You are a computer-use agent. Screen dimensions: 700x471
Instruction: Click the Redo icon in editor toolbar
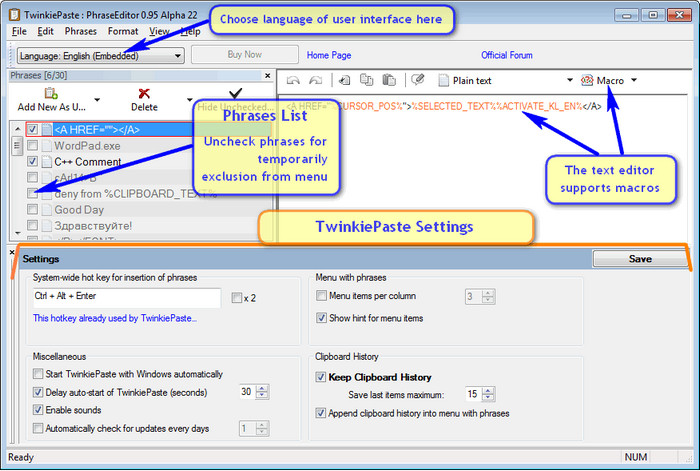coord(316,80)
